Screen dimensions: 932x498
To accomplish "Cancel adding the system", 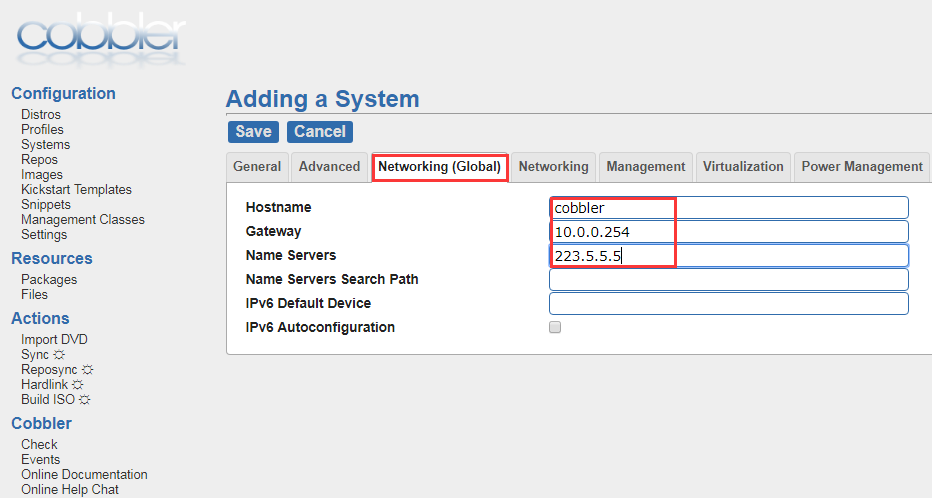I will click(x=320, y=131).
